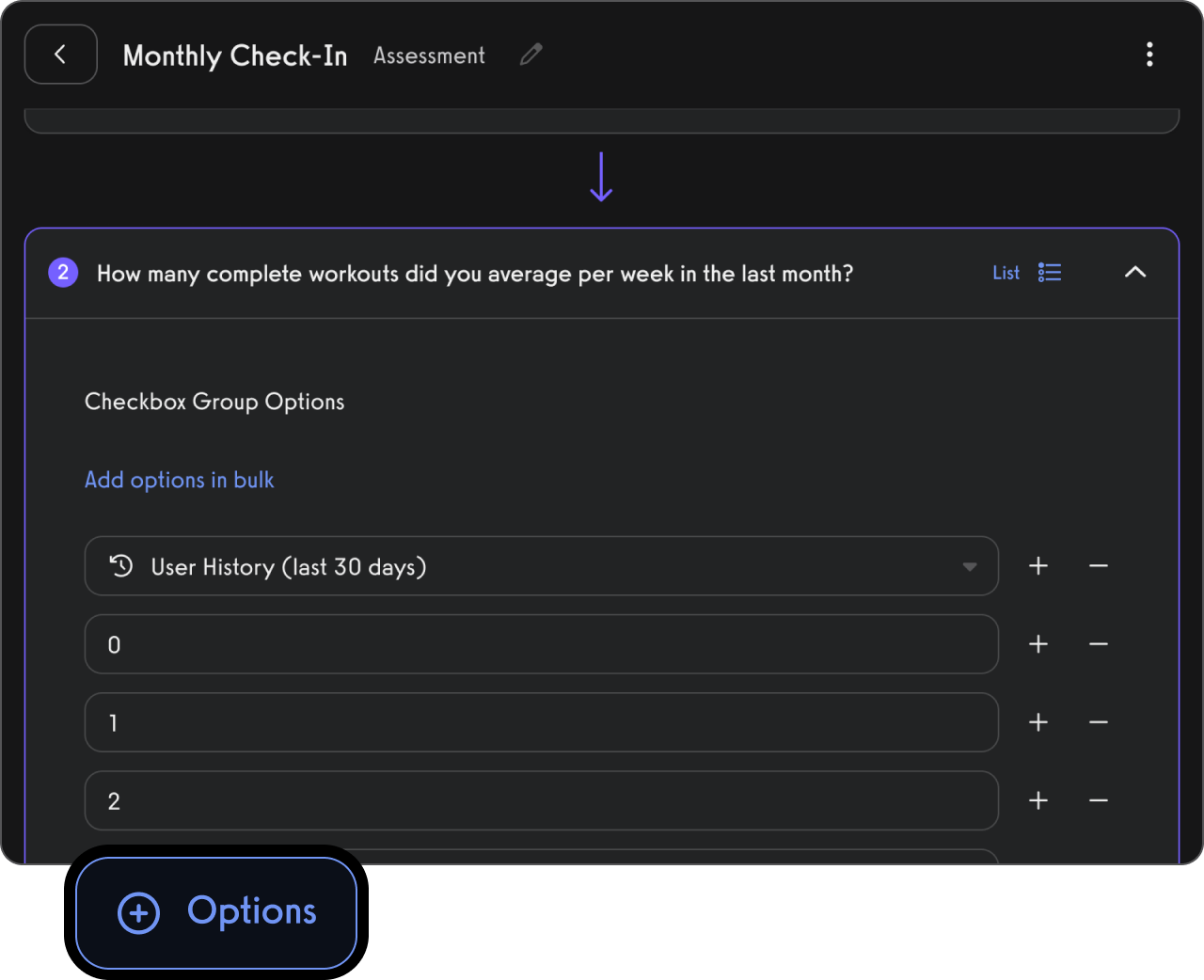Click the List type icon
The height and width of the screenshot is (980, 1204).
(x=1050, y=273)
